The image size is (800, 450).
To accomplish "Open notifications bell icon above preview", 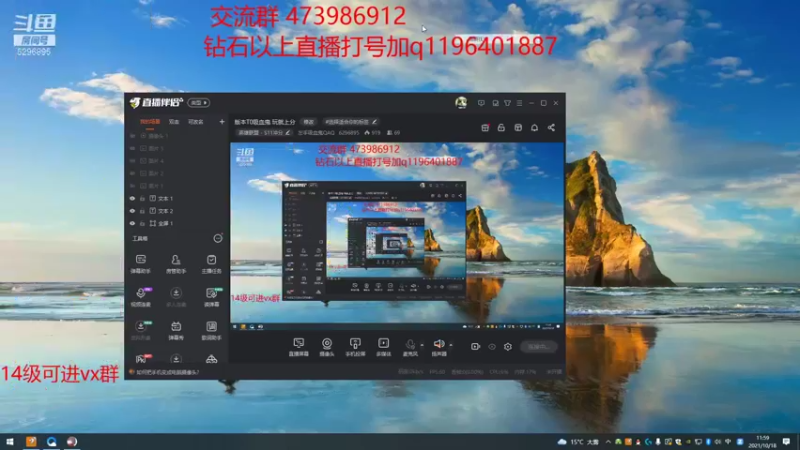I will point(534,128).
